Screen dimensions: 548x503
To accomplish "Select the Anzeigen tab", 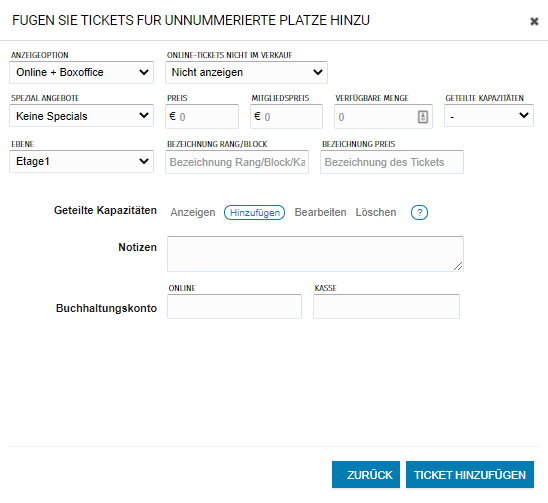I will [x=193, y=213].
